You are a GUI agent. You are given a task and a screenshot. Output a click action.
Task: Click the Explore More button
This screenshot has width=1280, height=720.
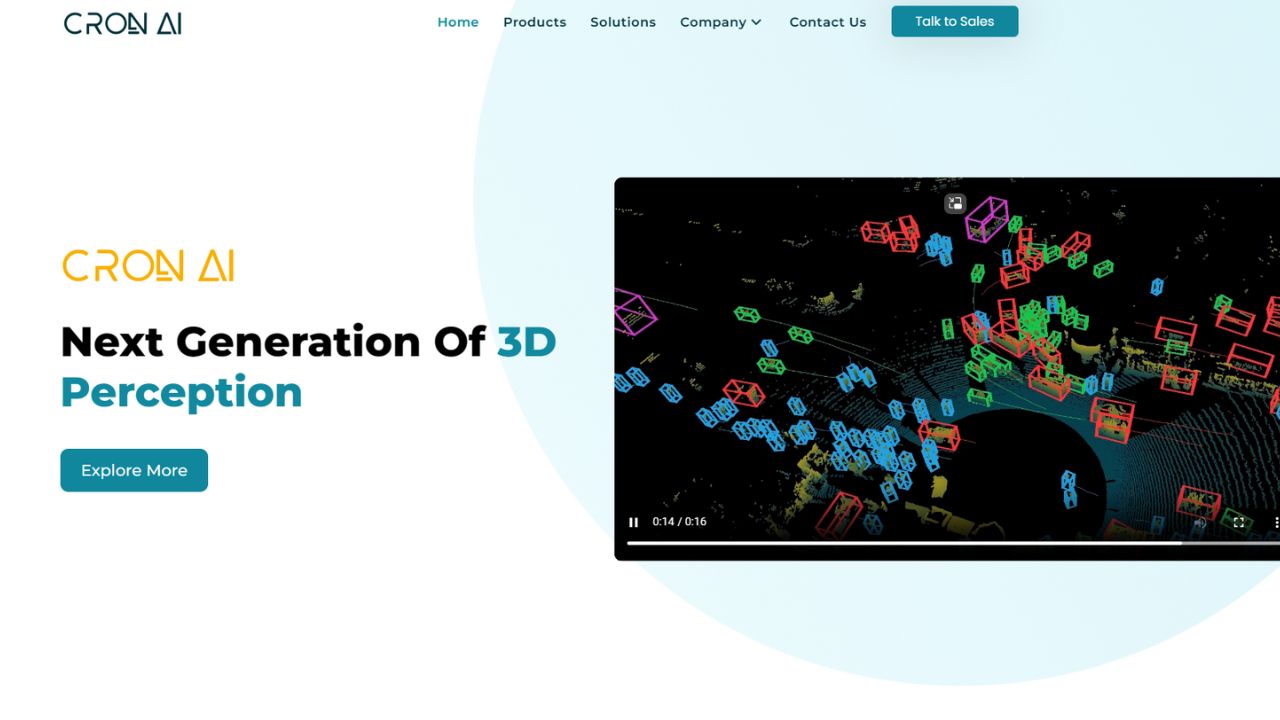coord(134,470)
